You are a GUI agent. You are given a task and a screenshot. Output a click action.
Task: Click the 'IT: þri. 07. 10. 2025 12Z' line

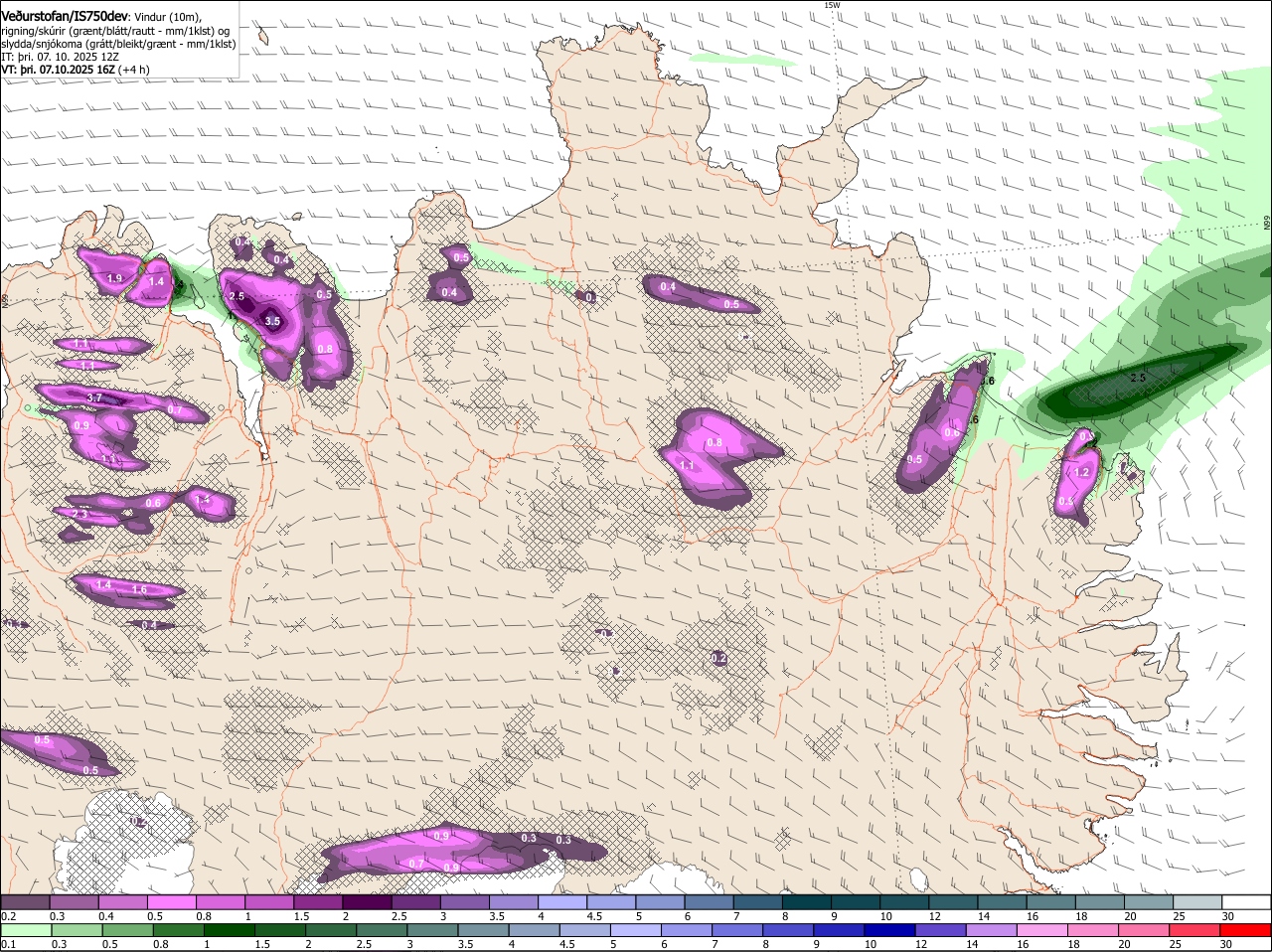click(60, 57)
